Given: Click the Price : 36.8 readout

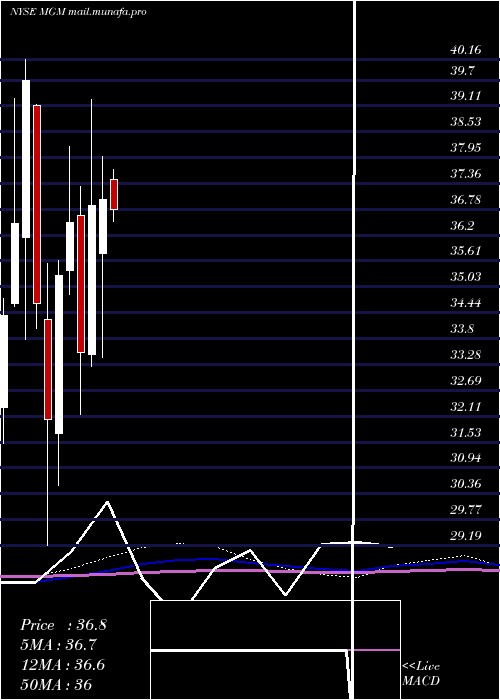Looking at the screenshot, I should pos(63,625).
